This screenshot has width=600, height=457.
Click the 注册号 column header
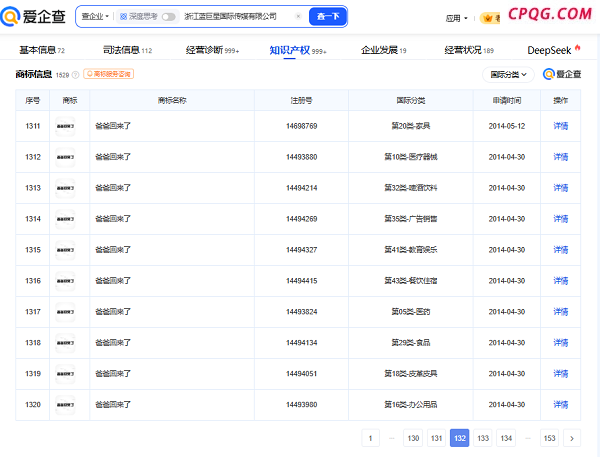pyautogui.click(x=301, y=100)
